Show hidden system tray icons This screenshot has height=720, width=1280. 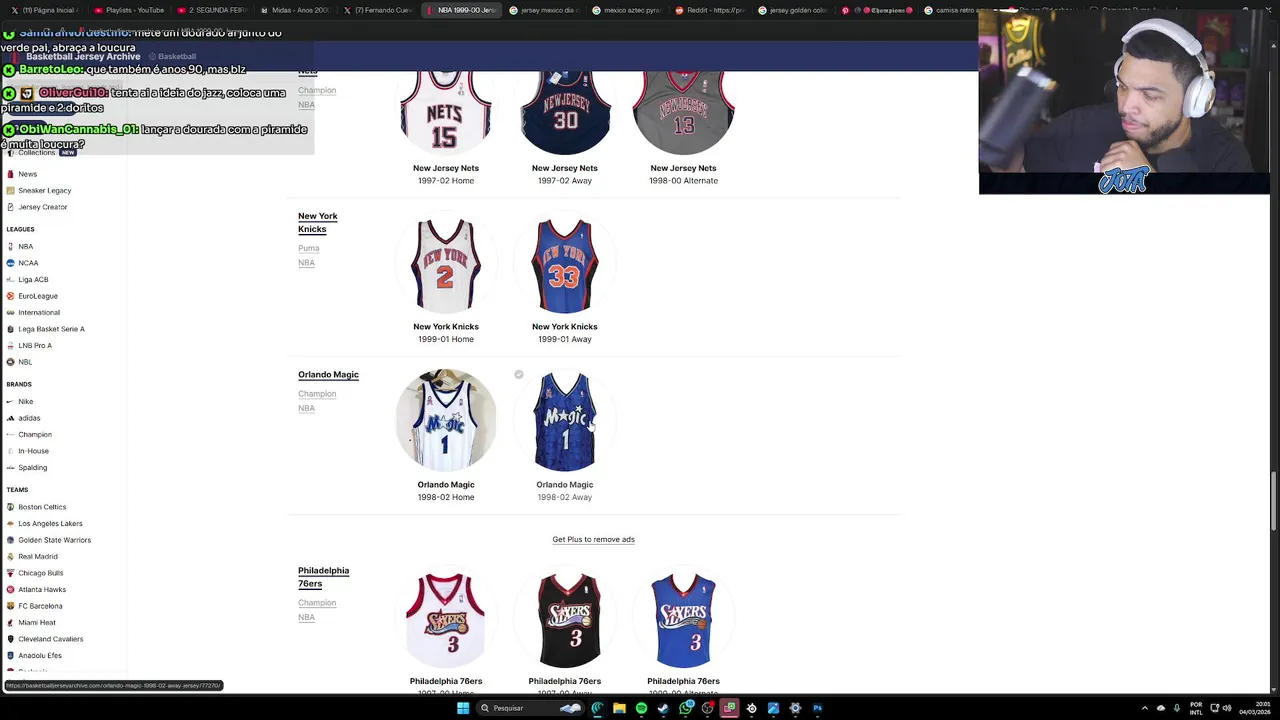tap(1144, 708)
